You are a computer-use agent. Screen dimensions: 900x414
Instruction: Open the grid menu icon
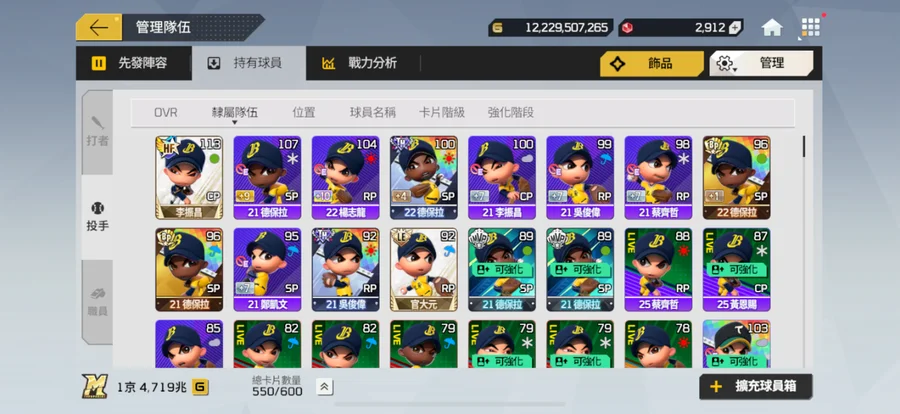pyautogui.click(x=810, y=27)
